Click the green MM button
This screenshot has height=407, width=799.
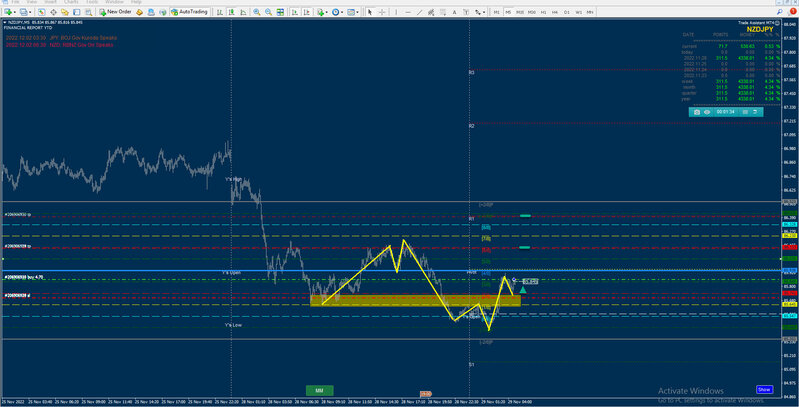coord(319,391)
